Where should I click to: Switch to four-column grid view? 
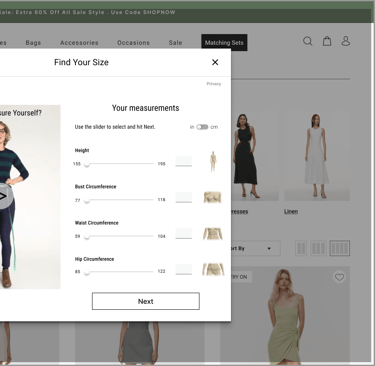tap(340, 248)
